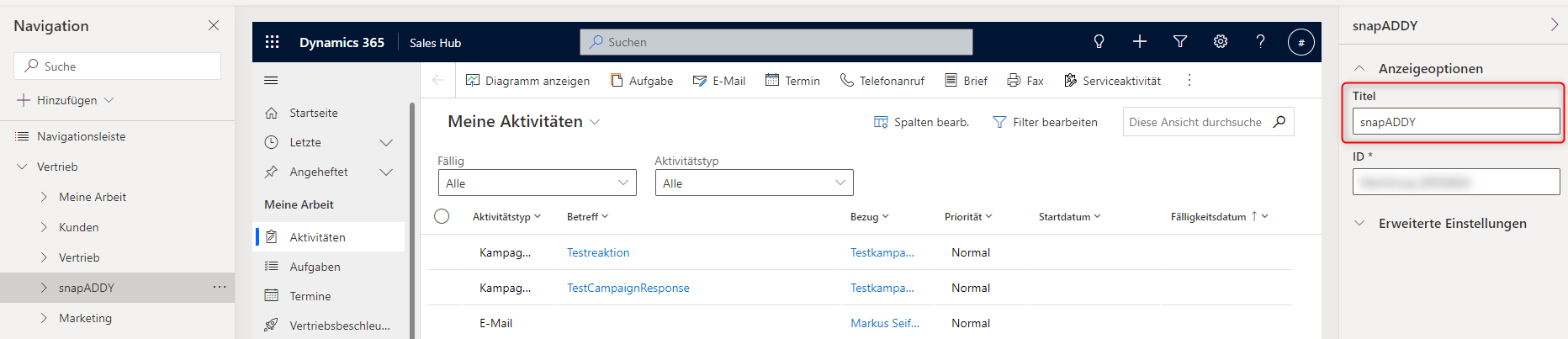
Task: Open the Markus Seif... Bezug link
Action: point(885,323)
